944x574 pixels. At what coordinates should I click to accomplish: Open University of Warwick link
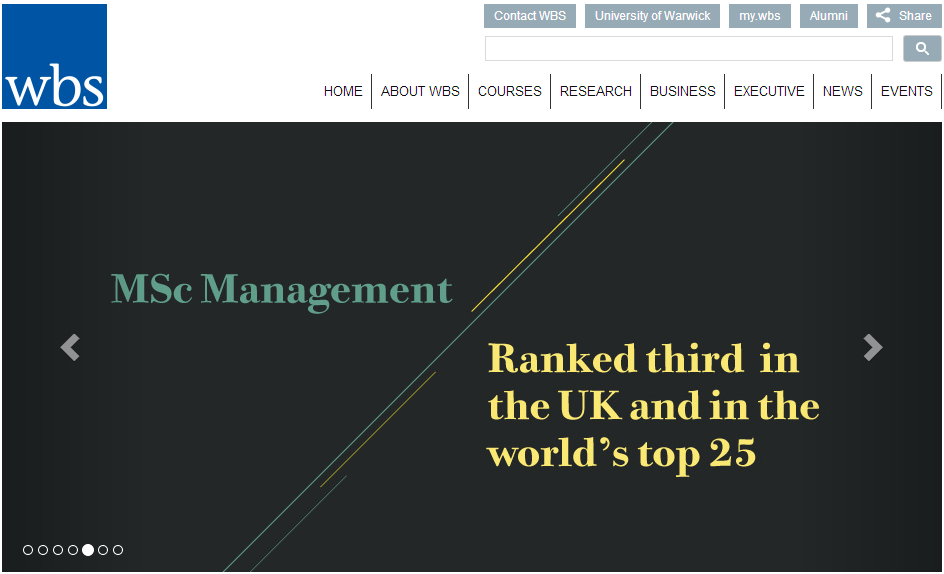coord(653,16)
